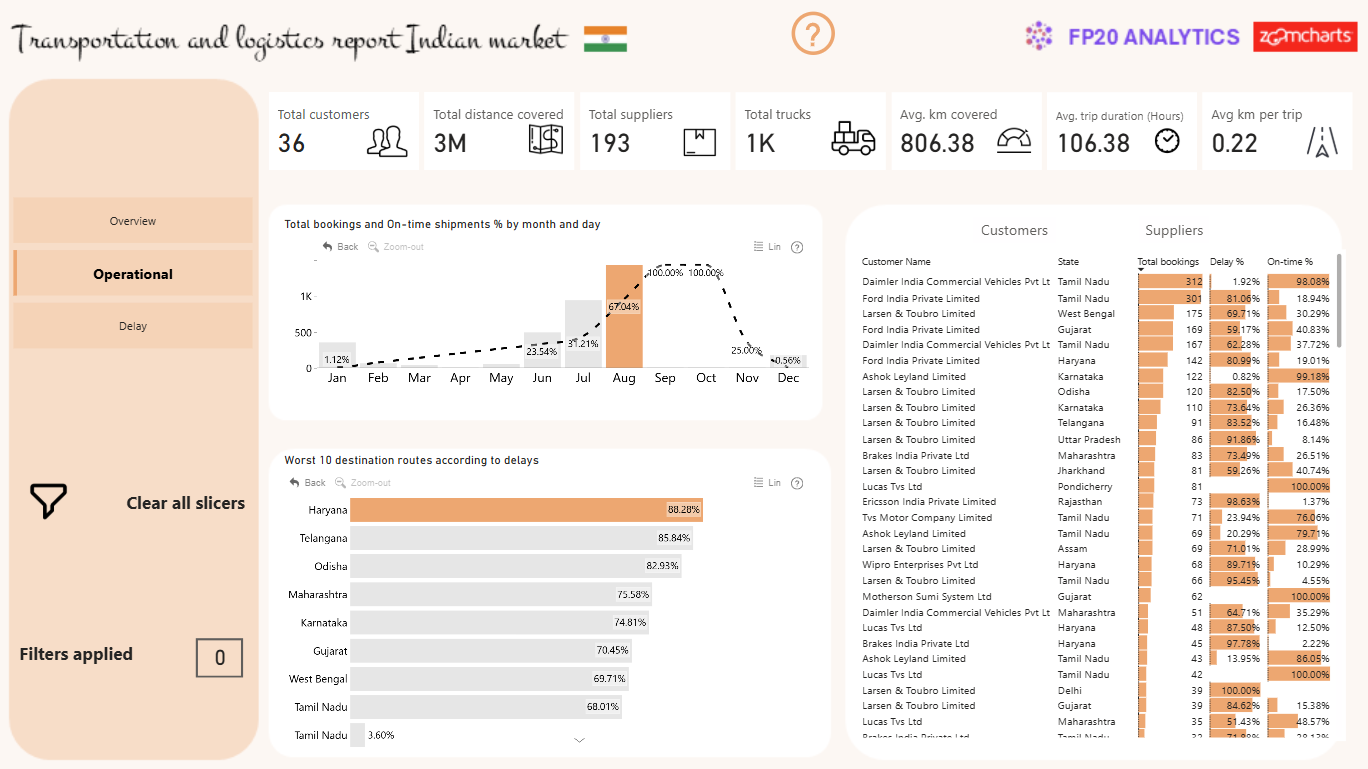Viewport: 1368px width, 769px height.
Task: Click the Jharkhand state cell
Action: 1081,471
